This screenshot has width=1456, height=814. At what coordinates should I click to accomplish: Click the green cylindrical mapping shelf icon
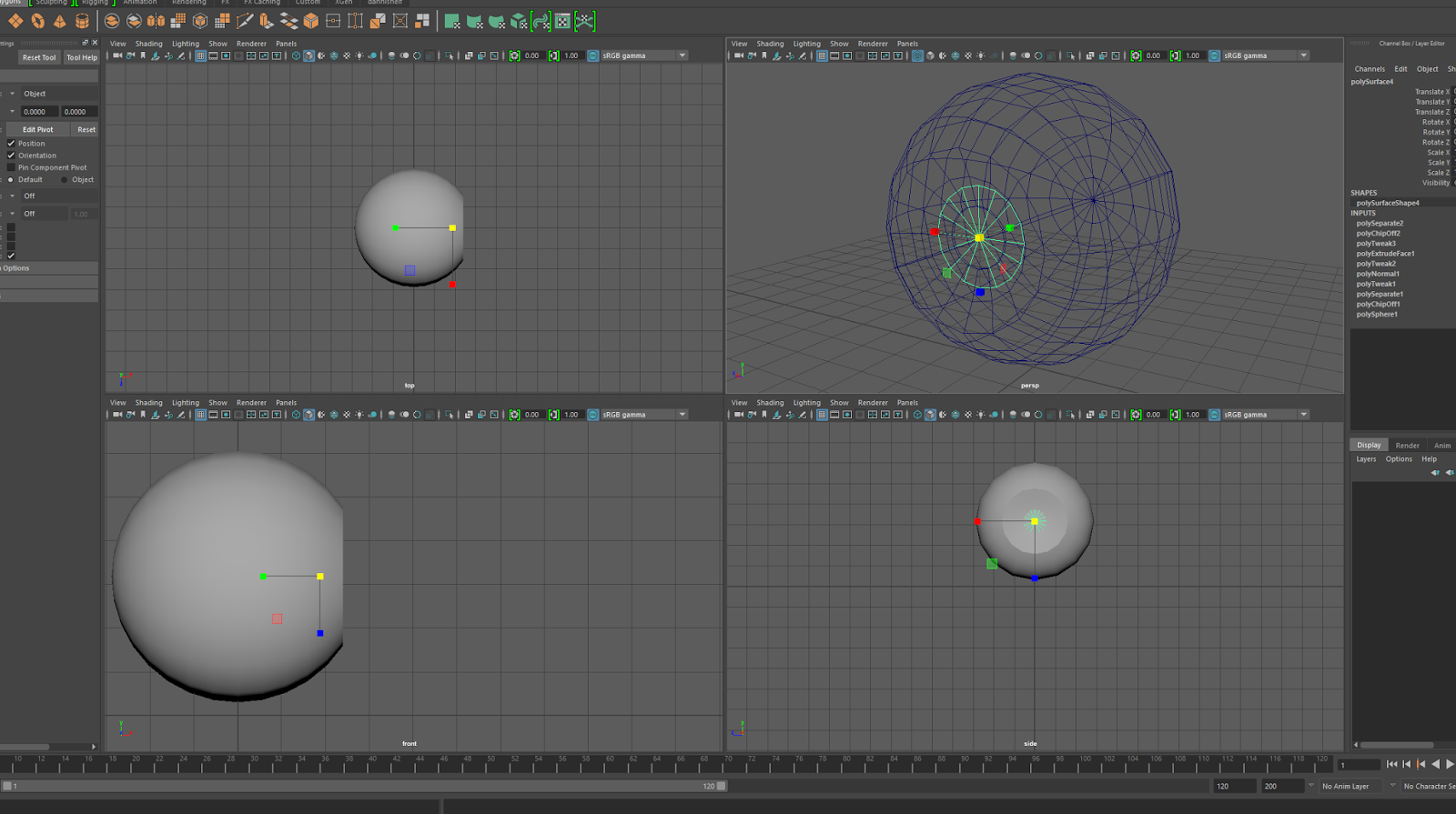click(474, 21)
